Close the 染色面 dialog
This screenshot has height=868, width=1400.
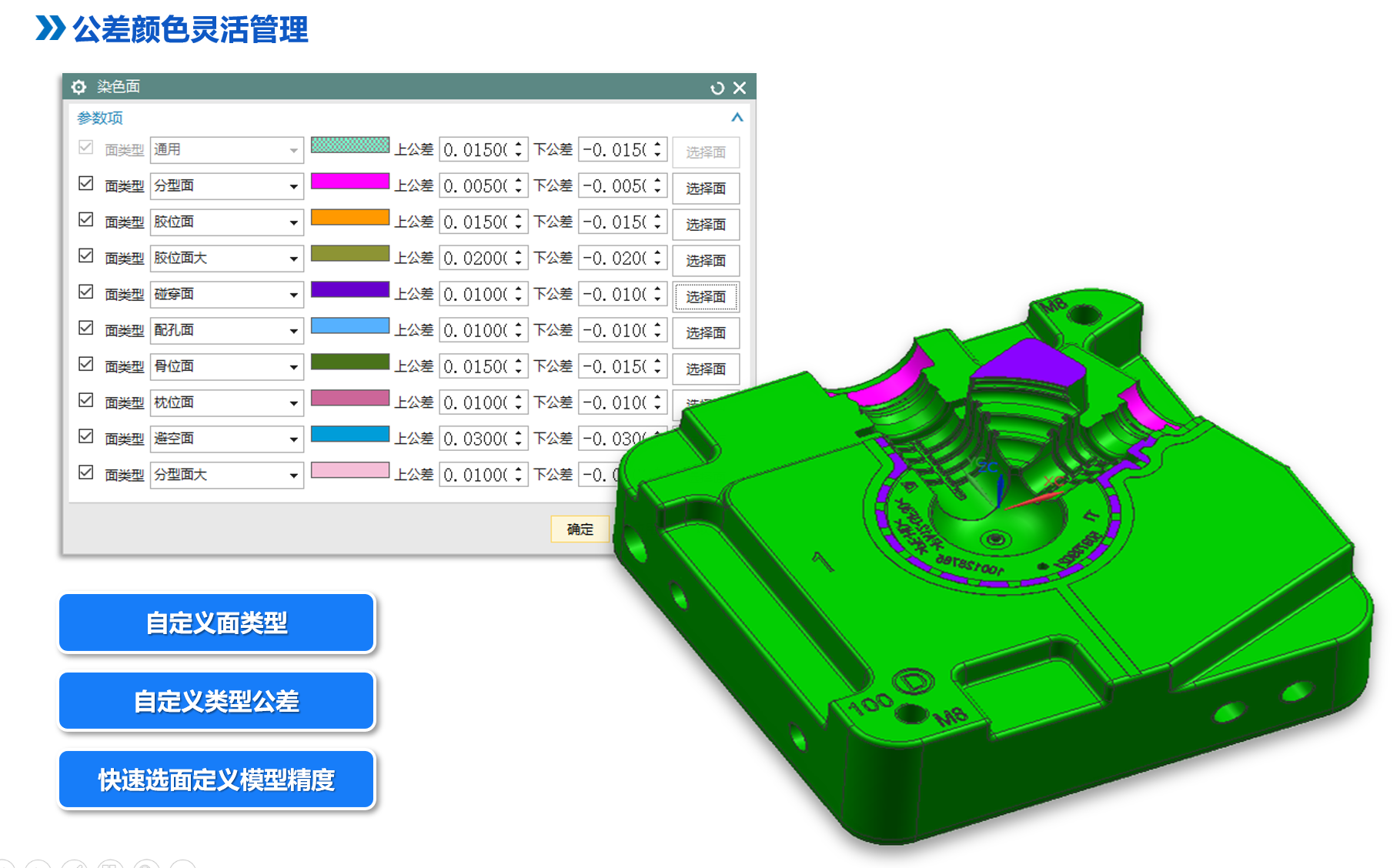740,88
